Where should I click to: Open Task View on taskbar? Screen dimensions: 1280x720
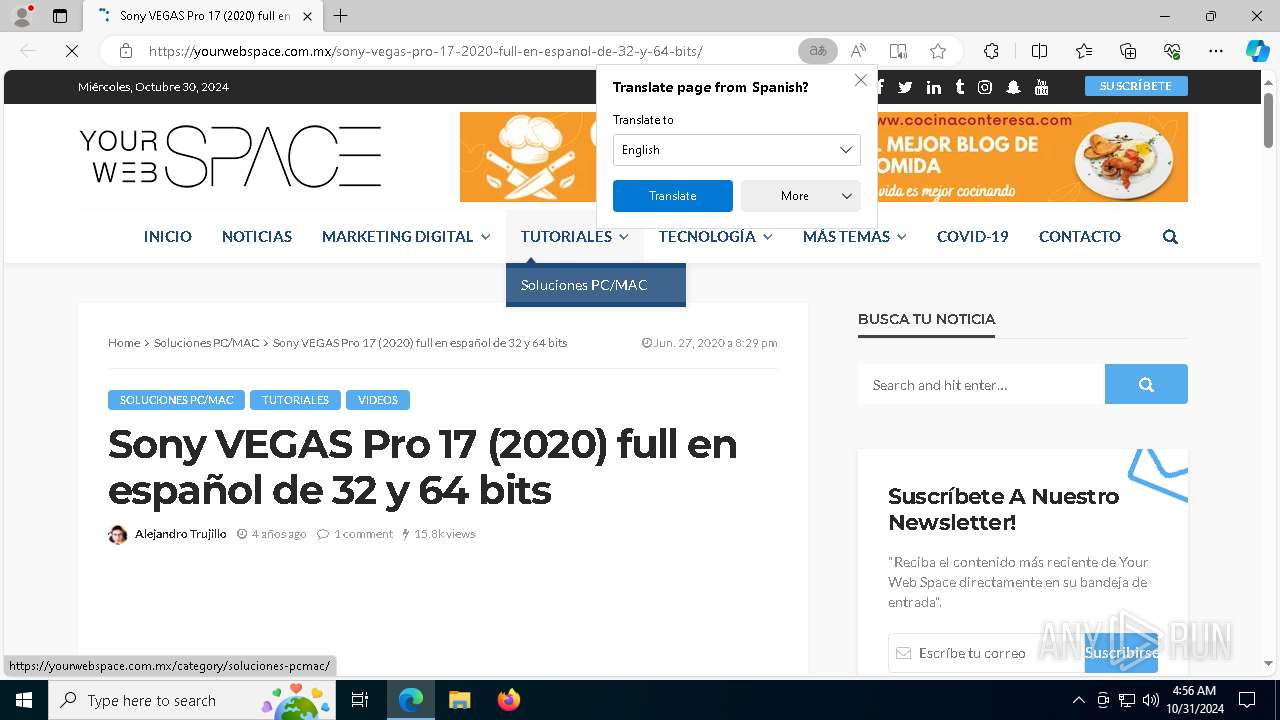(x=360, y=700)
